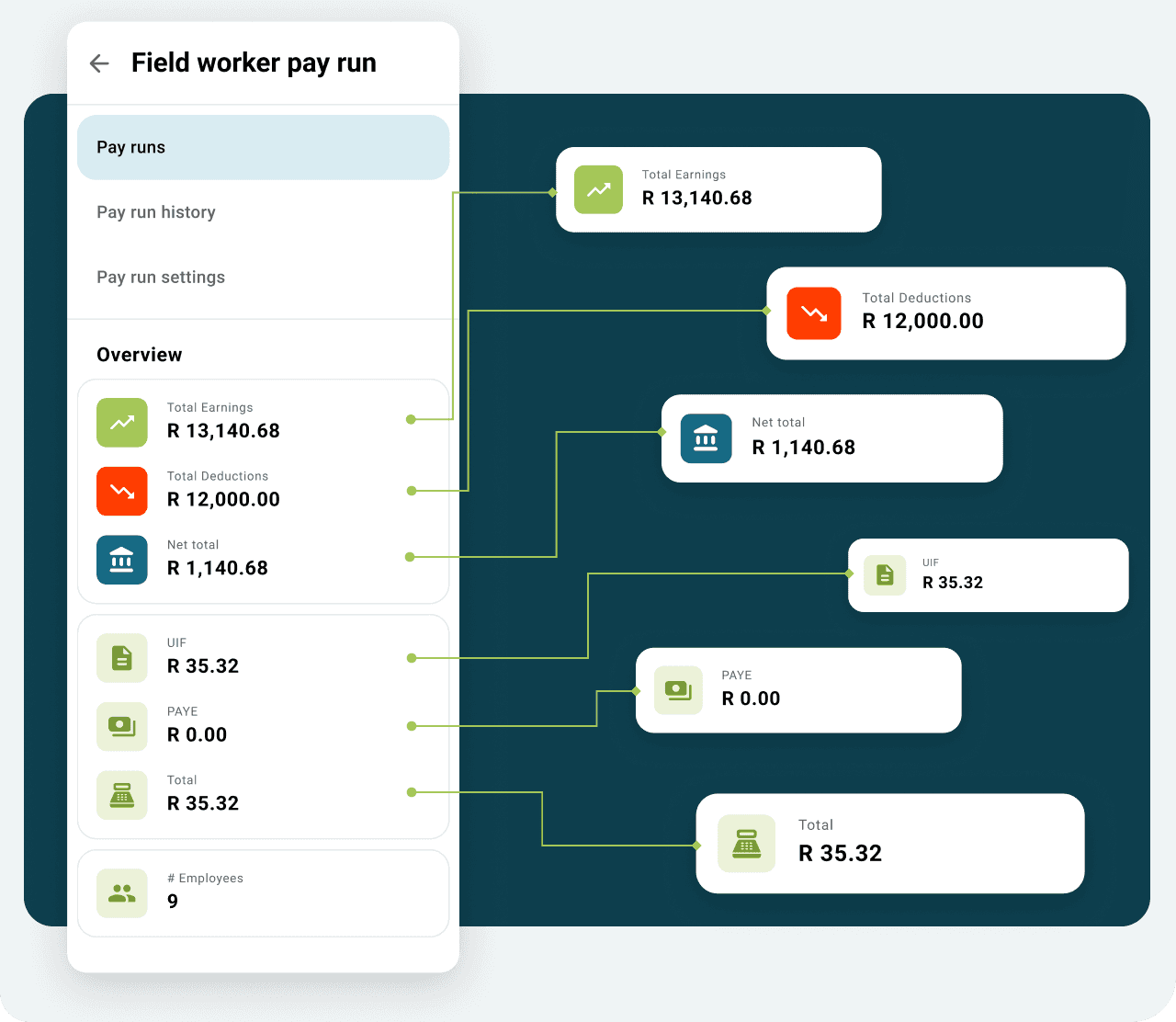Open Pay run settings

point(161,277)
